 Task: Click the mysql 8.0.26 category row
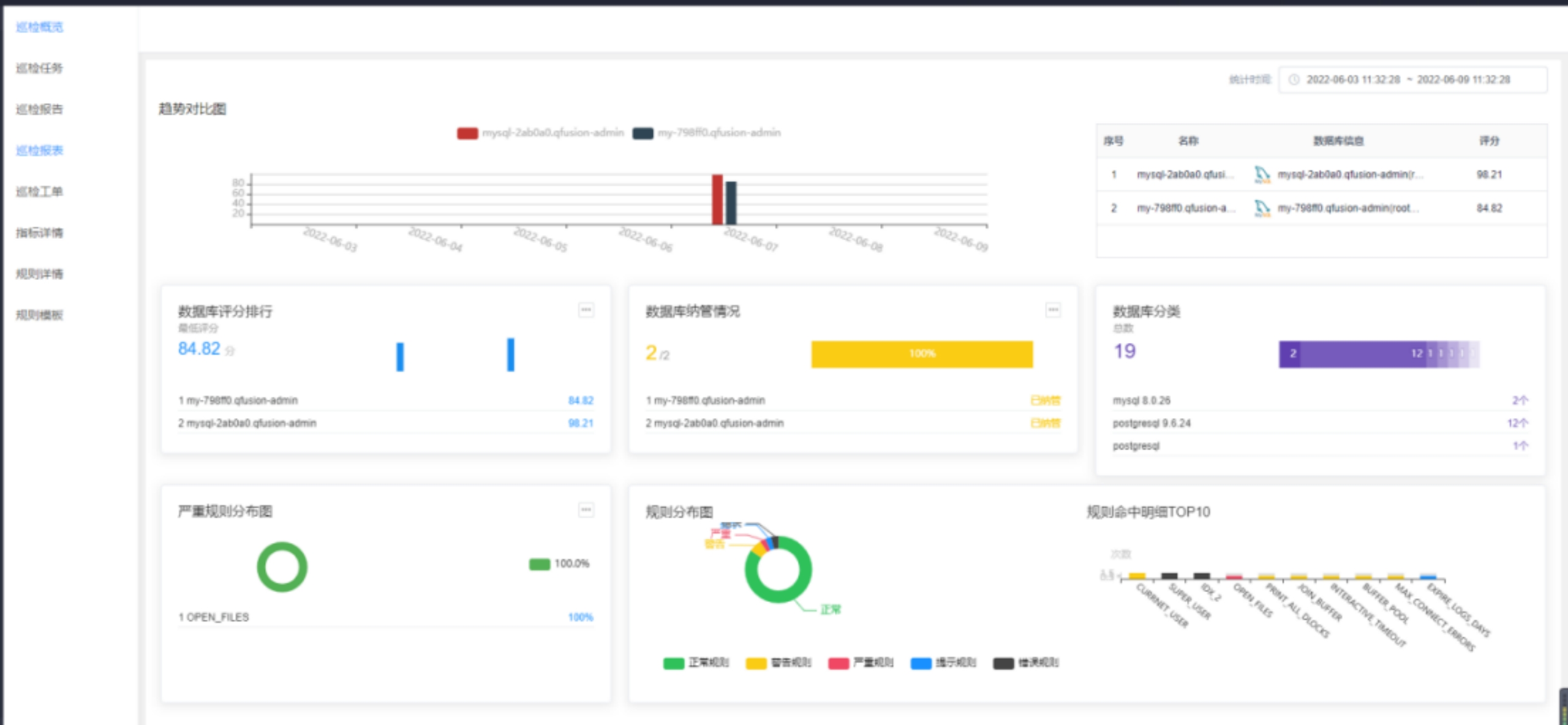click(1320, 400)
